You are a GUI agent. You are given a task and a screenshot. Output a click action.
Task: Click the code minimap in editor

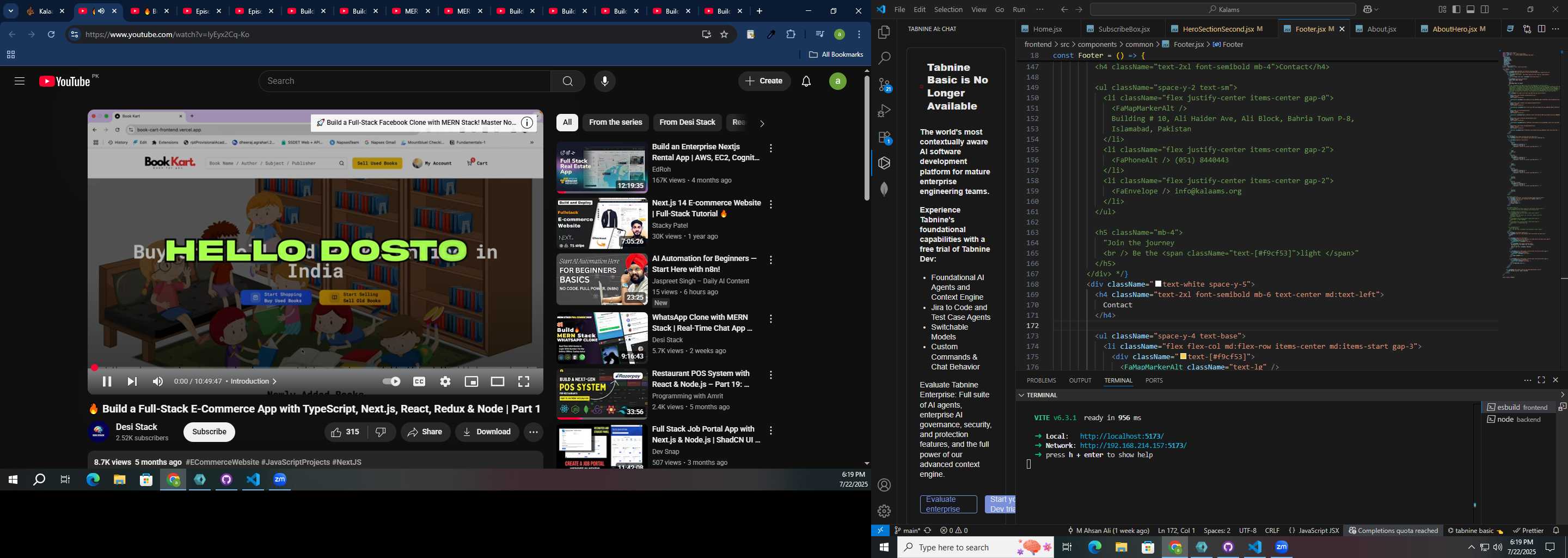[1530, 165]
